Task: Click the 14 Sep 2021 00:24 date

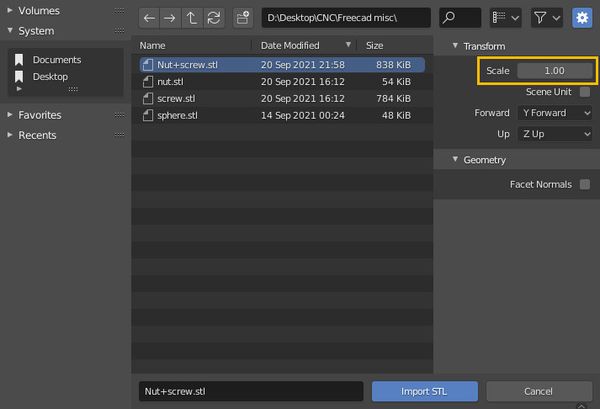Action: (303, 115)
